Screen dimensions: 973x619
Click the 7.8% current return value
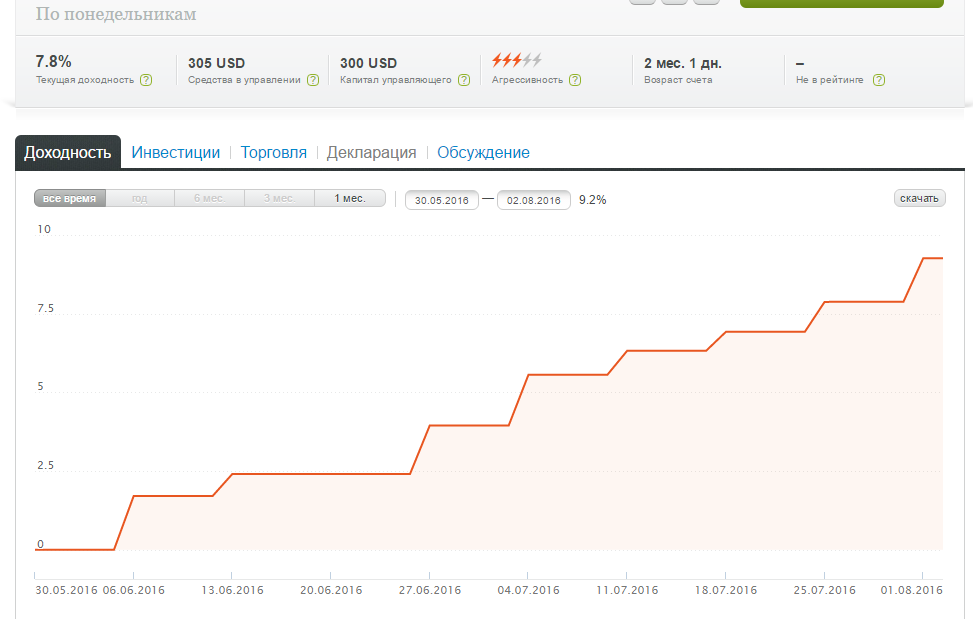pos(53,61)
